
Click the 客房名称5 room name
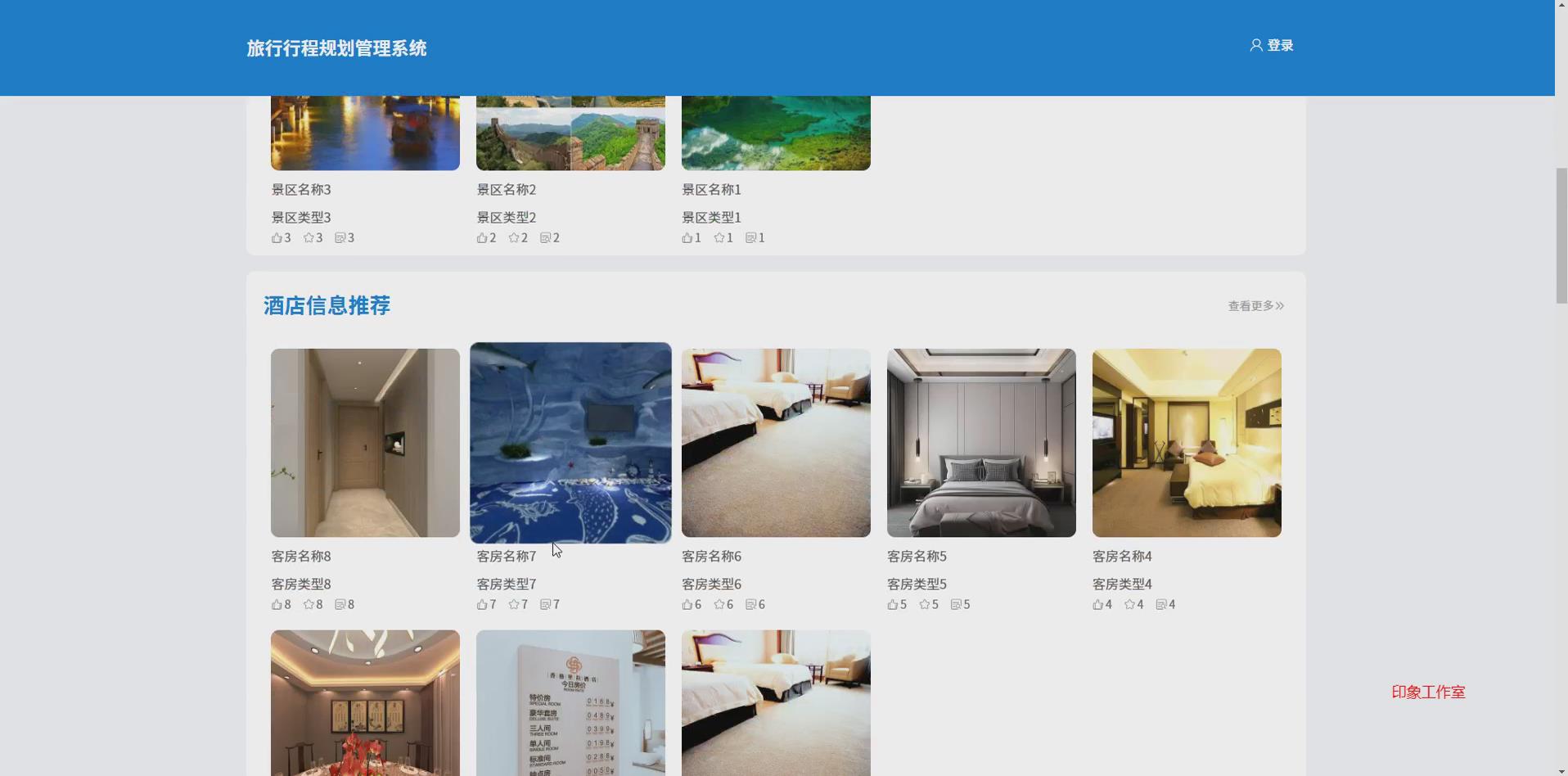[917, 557]
